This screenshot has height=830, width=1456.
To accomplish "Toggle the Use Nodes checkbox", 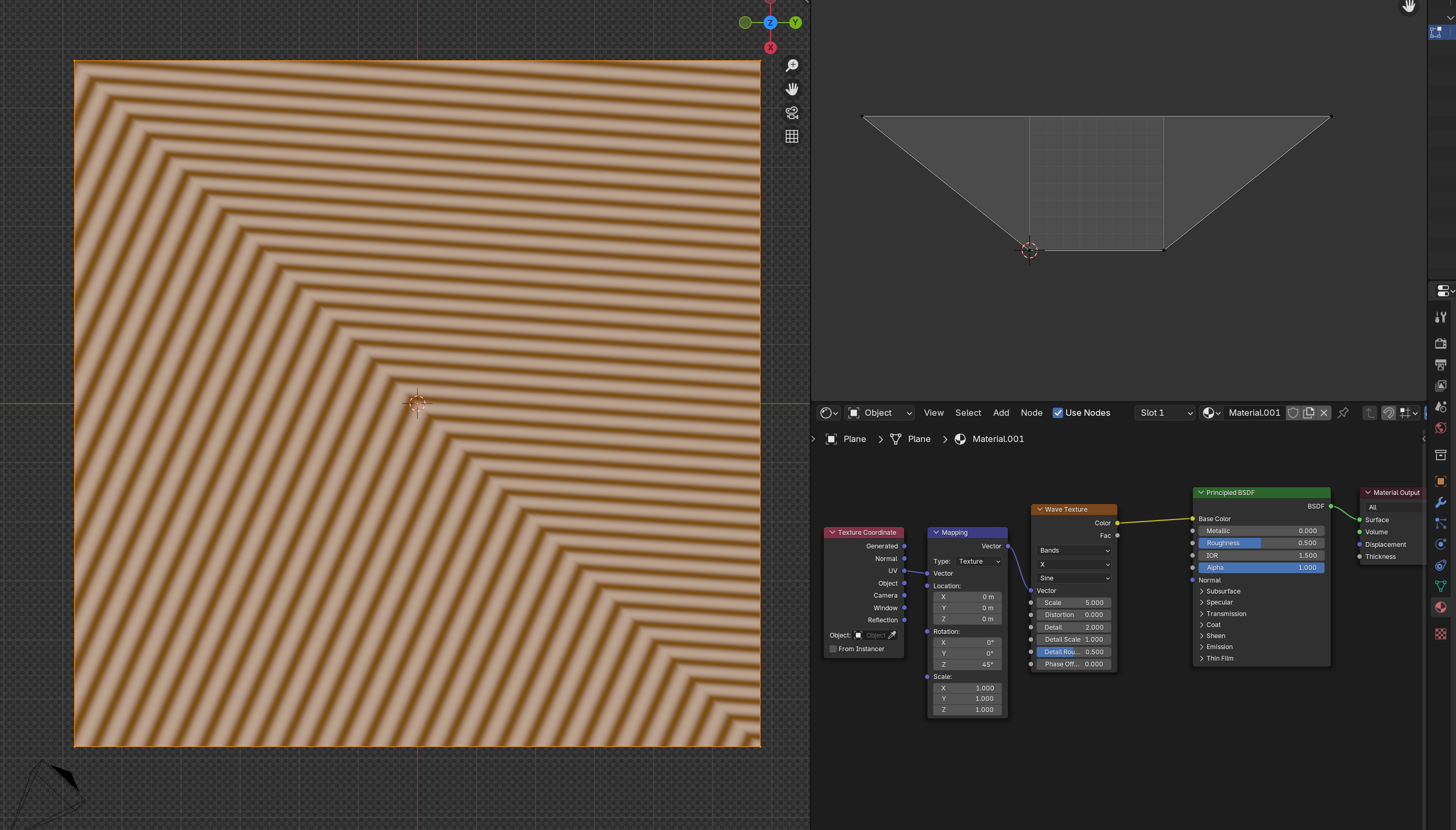I will (x=1058, y=413).
